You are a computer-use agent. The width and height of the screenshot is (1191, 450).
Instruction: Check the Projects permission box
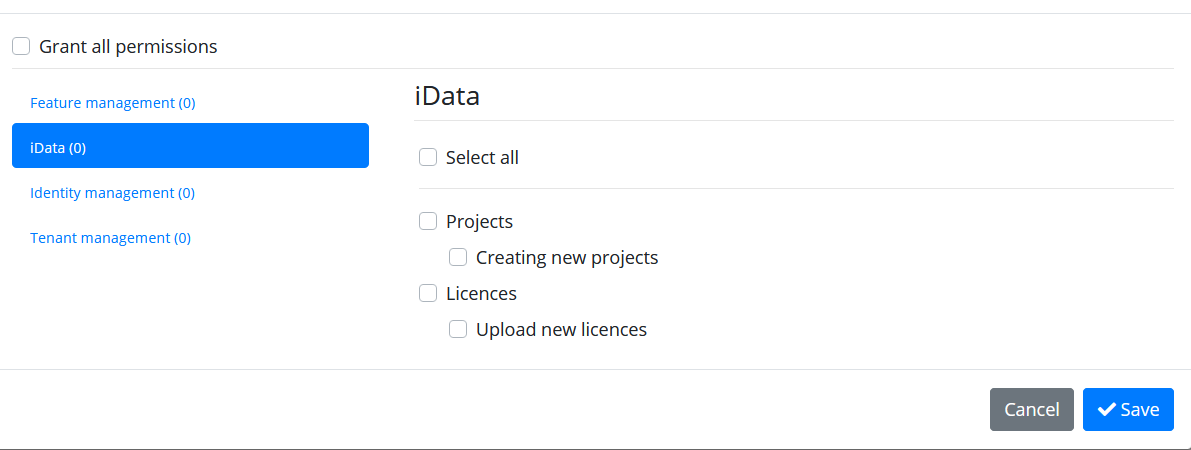point(428,221)
